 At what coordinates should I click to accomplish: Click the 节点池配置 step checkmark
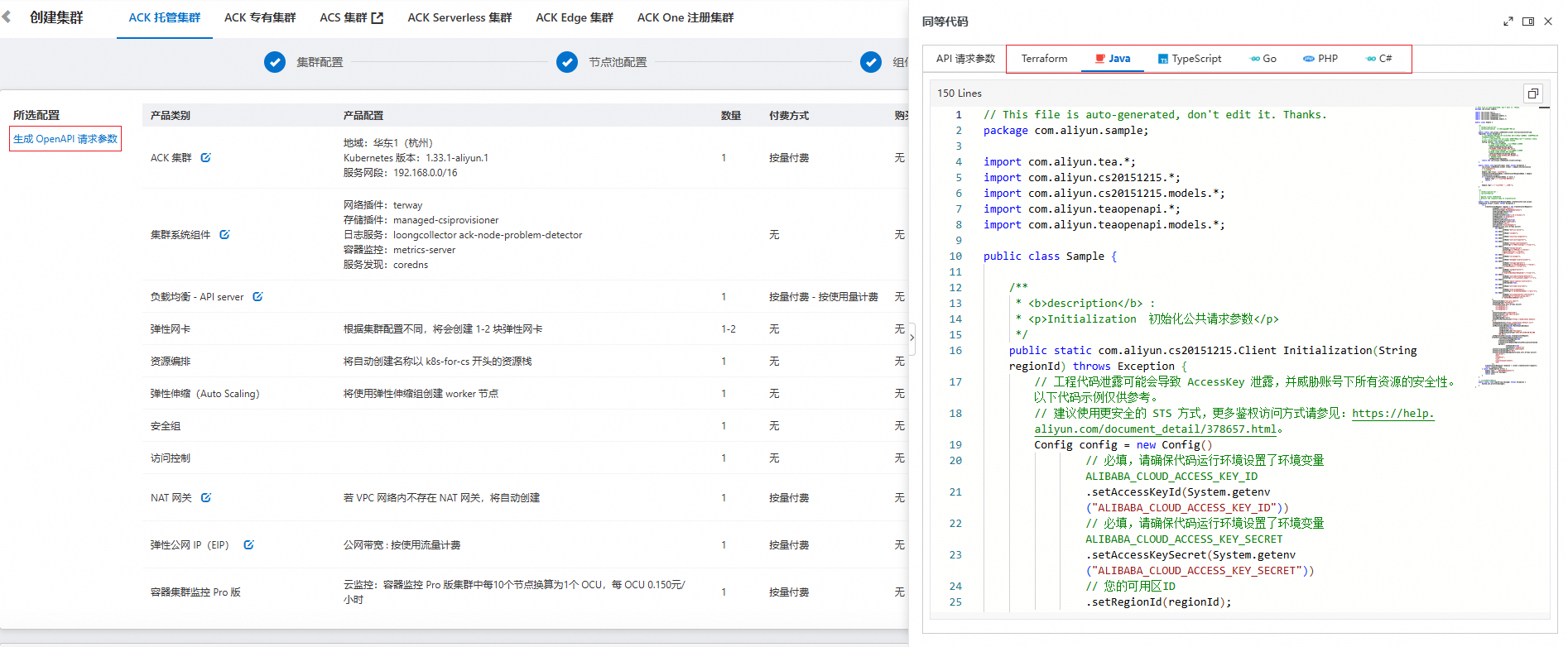tap(567, 62)
